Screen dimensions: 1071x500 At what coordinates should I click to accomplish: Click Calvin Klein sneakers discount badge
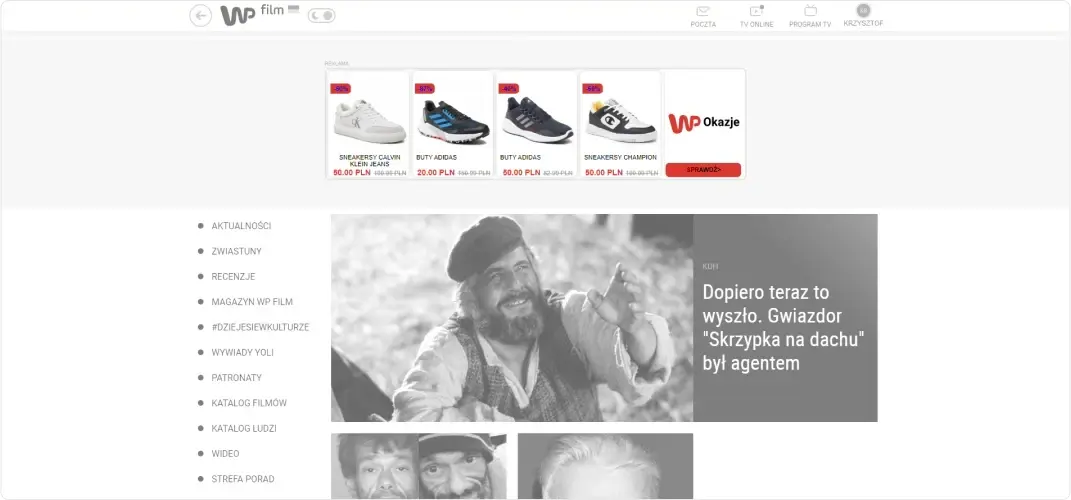tap(340, 89)
